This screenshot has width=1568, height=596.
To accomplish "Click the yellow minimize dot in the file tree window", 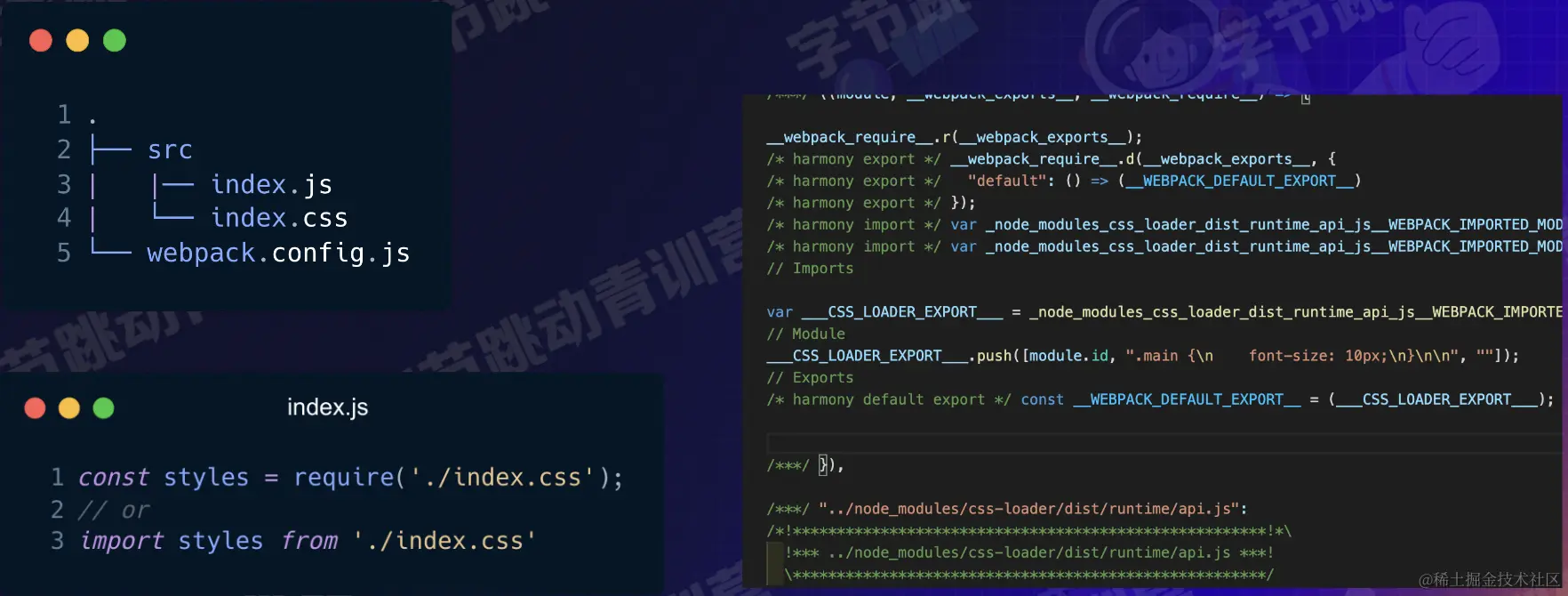I will tap(77, 40).
